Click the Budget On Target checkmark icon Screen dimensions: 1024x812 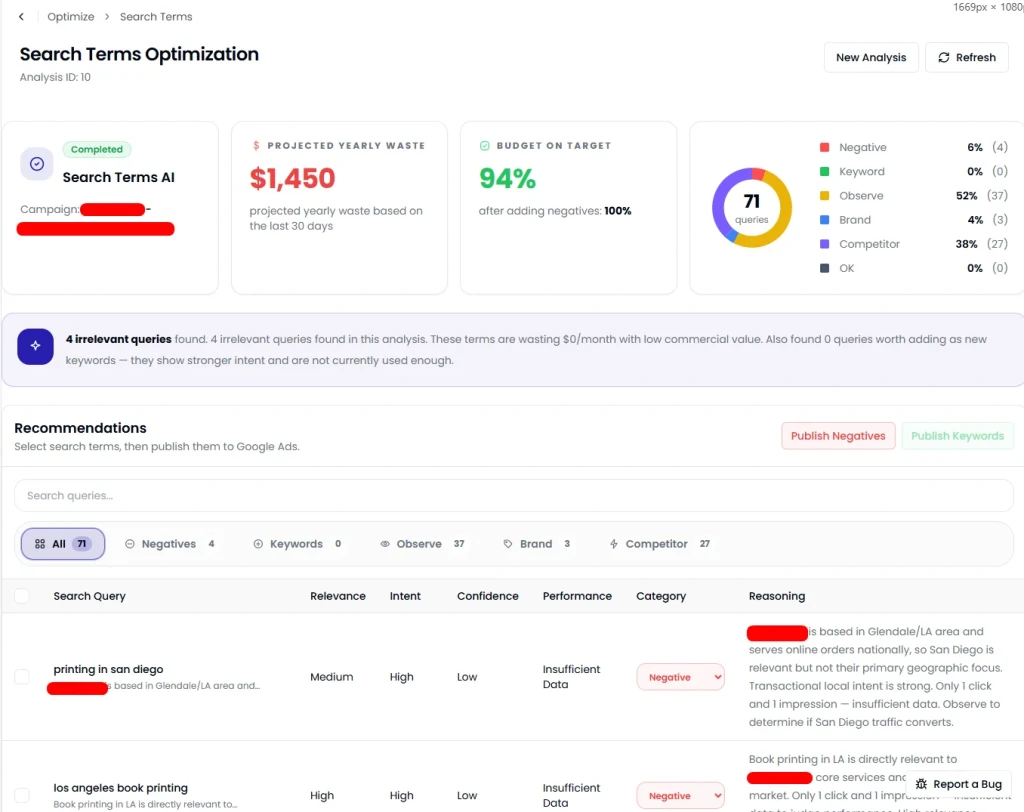tap(485, 146)
